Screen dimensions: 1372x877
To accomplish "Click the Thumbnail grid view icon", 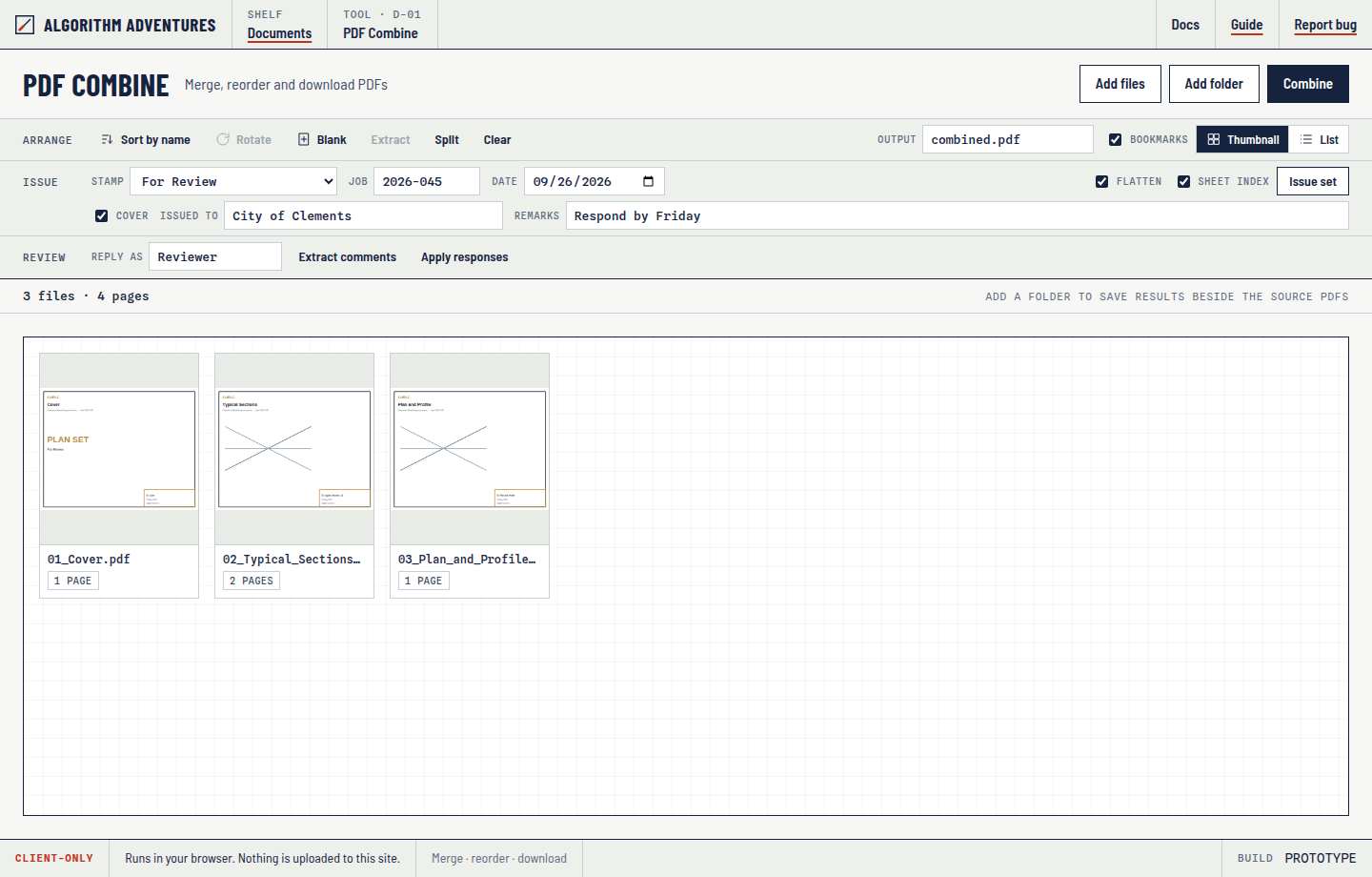I will (1214, 139).
